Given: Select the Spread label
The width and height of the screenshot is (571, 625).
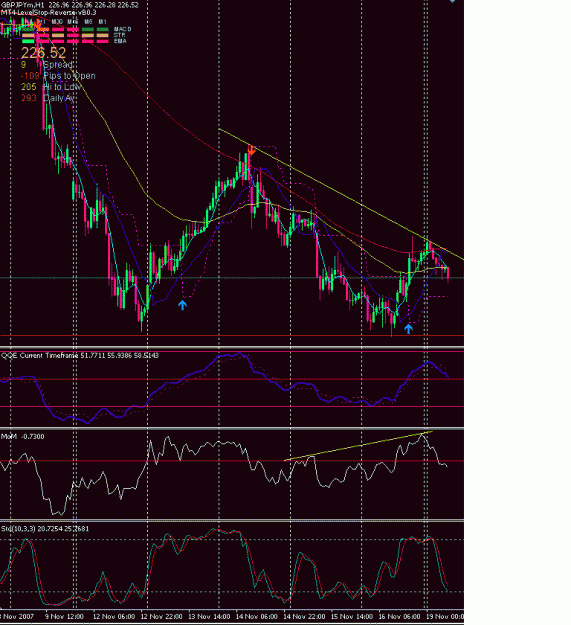Looking at the screenshot, I should (x=58, y=65).
